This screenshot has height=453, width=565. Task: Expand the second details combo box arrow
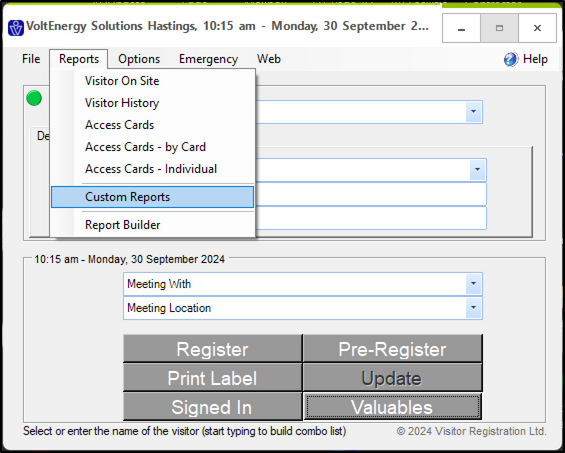coord(477,170)
